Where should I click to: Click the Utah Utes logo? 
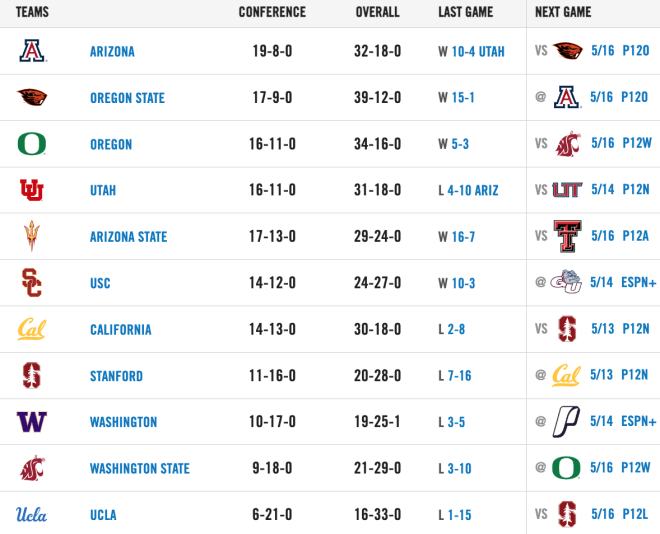(x=32, y=190)
